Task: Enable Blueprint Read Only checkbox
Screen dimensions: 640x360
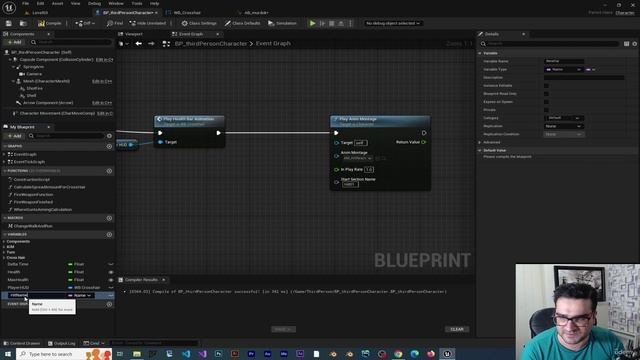Action: 546,94
